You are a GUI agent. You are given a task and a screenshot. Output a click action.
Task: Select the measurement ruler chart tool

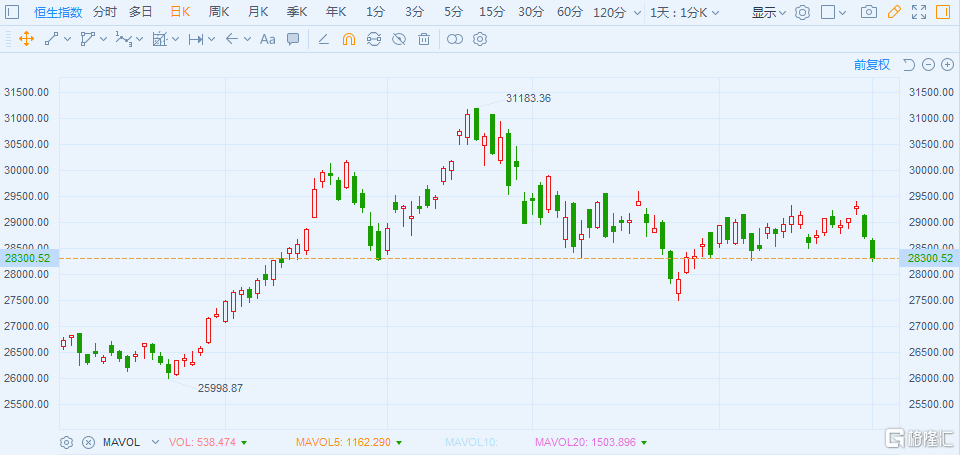click(159, 39)
